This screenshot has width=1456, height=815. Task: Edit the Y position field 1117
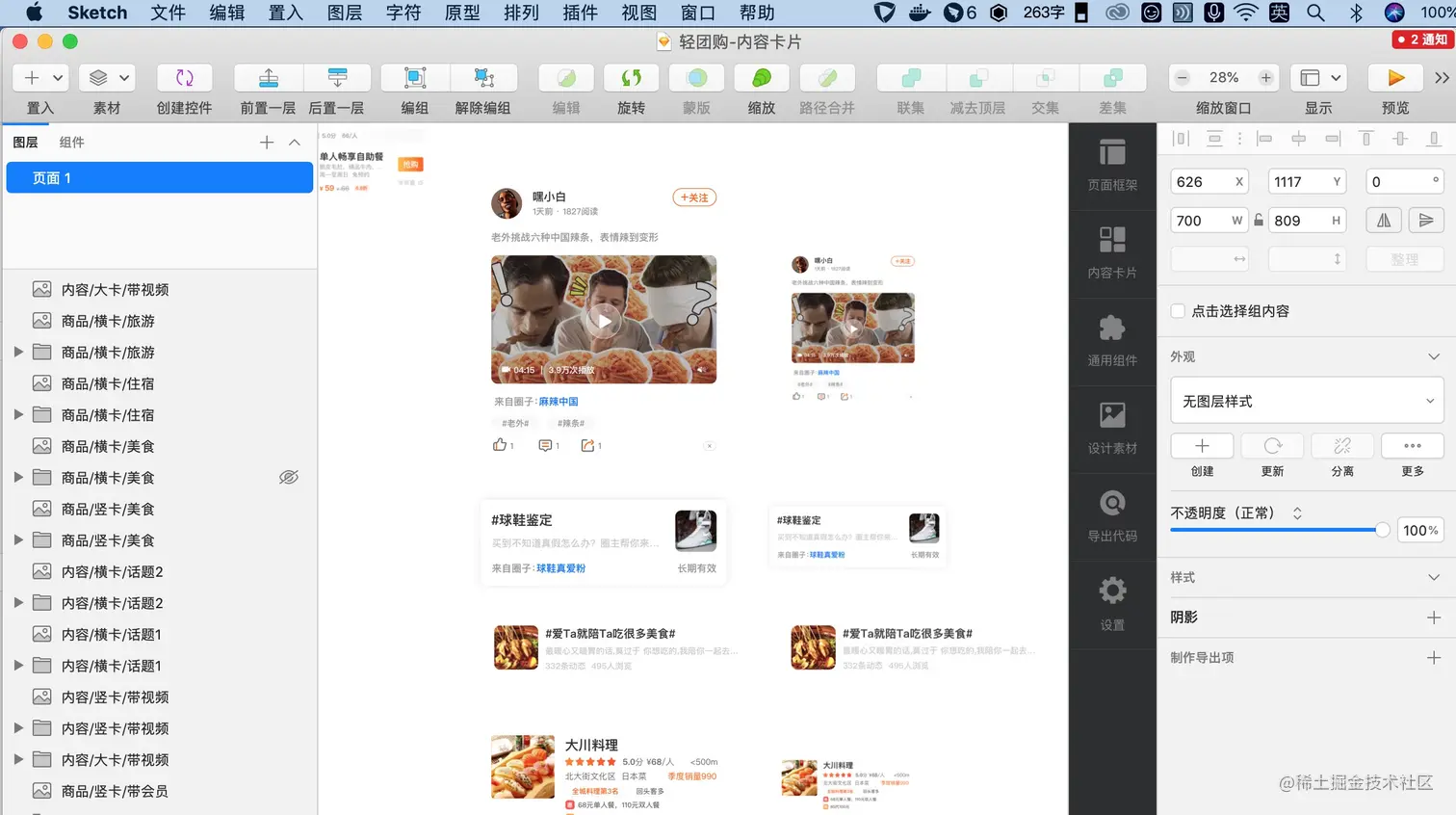pos(1307,181)
